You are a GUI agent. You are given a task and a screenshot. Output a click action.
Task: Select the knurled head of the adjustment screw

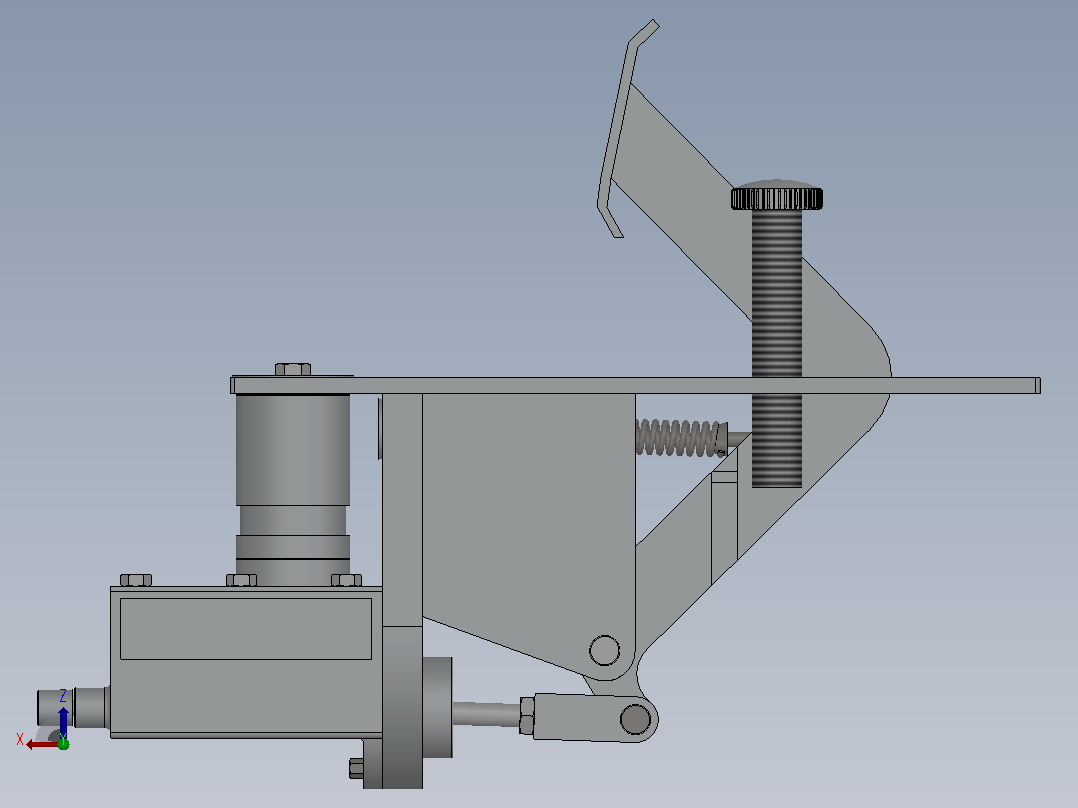click(777, 196)
